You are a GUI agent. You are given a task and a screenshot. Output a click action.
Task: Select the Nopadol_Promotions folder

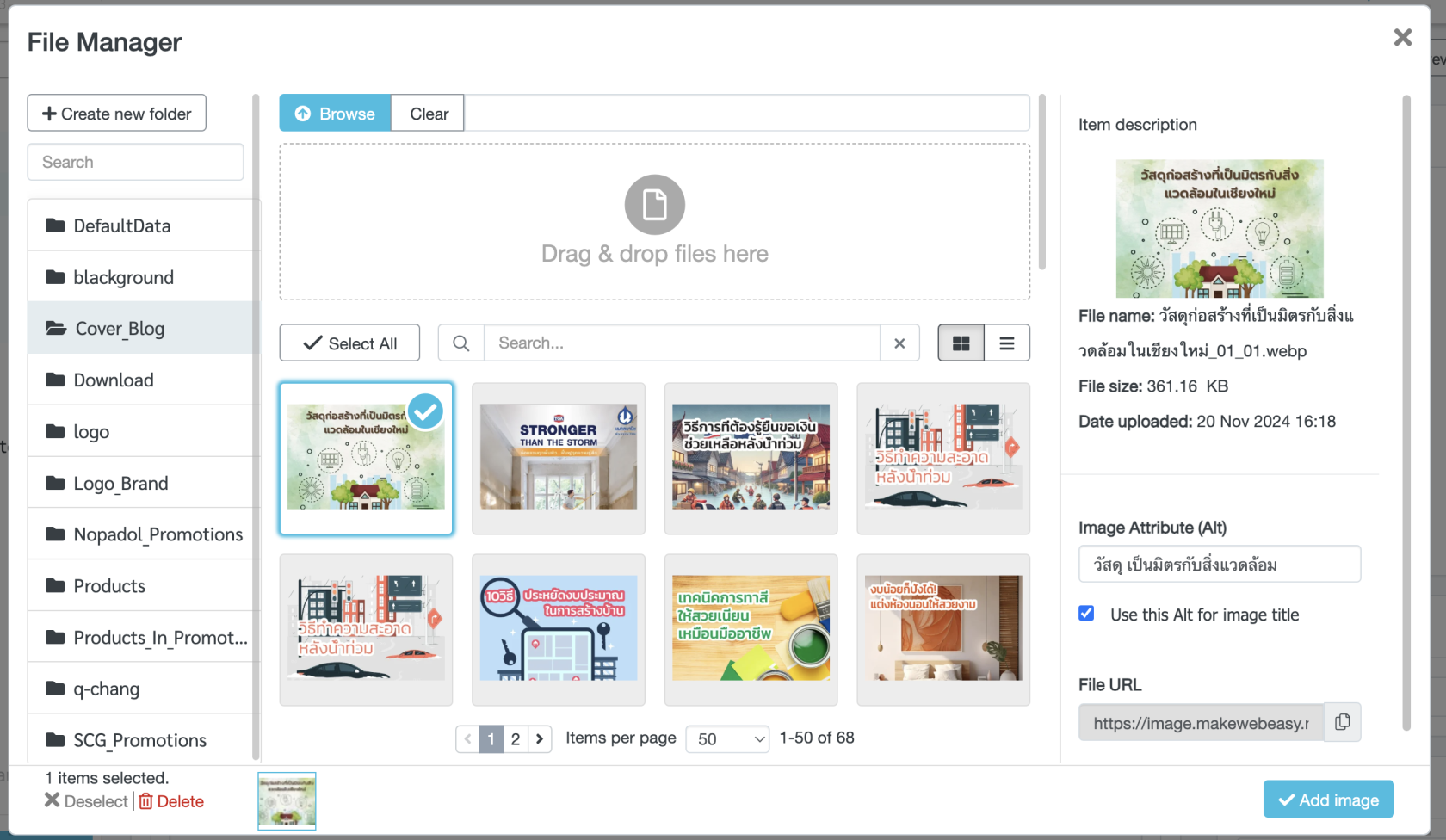coord(158,534)
